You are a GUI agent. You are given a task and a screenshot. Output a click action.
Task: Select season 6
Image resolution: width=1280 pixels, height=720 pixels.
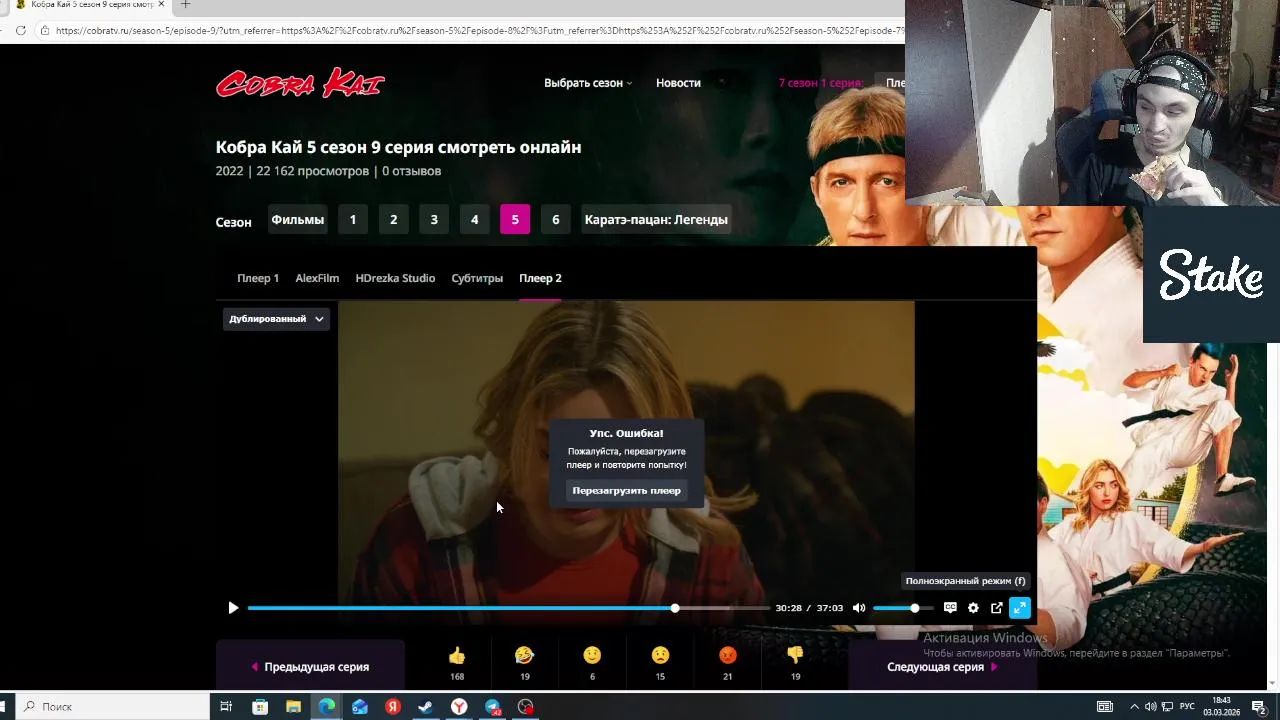pyautogui.click(x=556, y=220)
